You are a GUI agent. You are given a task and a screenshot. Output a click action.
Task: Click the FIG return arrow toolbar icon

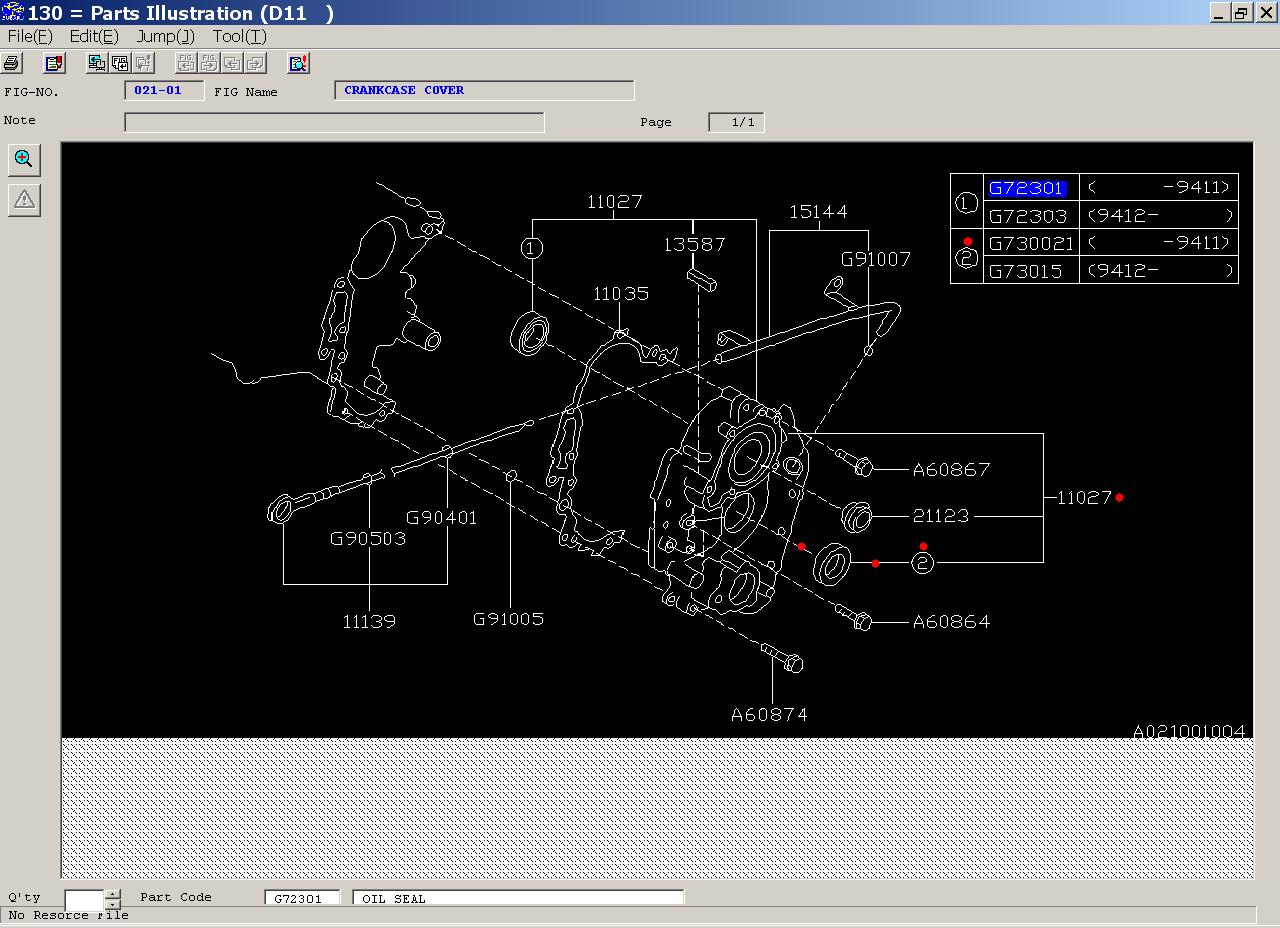click(x=120, y=63)
